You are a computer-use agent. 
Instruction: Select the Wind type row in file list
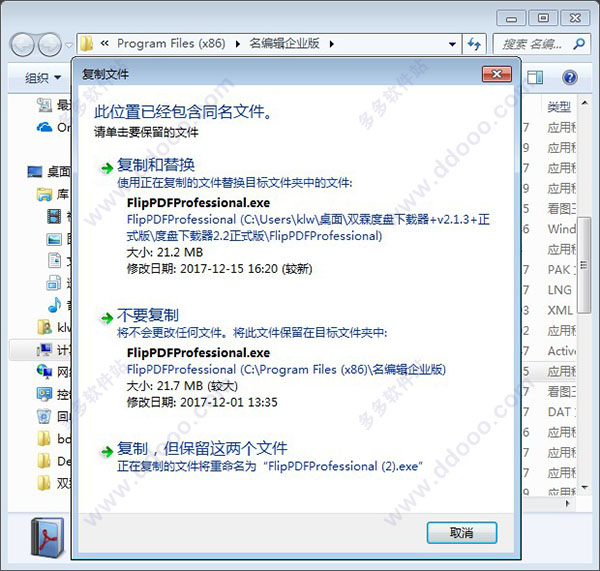(549, 229)
